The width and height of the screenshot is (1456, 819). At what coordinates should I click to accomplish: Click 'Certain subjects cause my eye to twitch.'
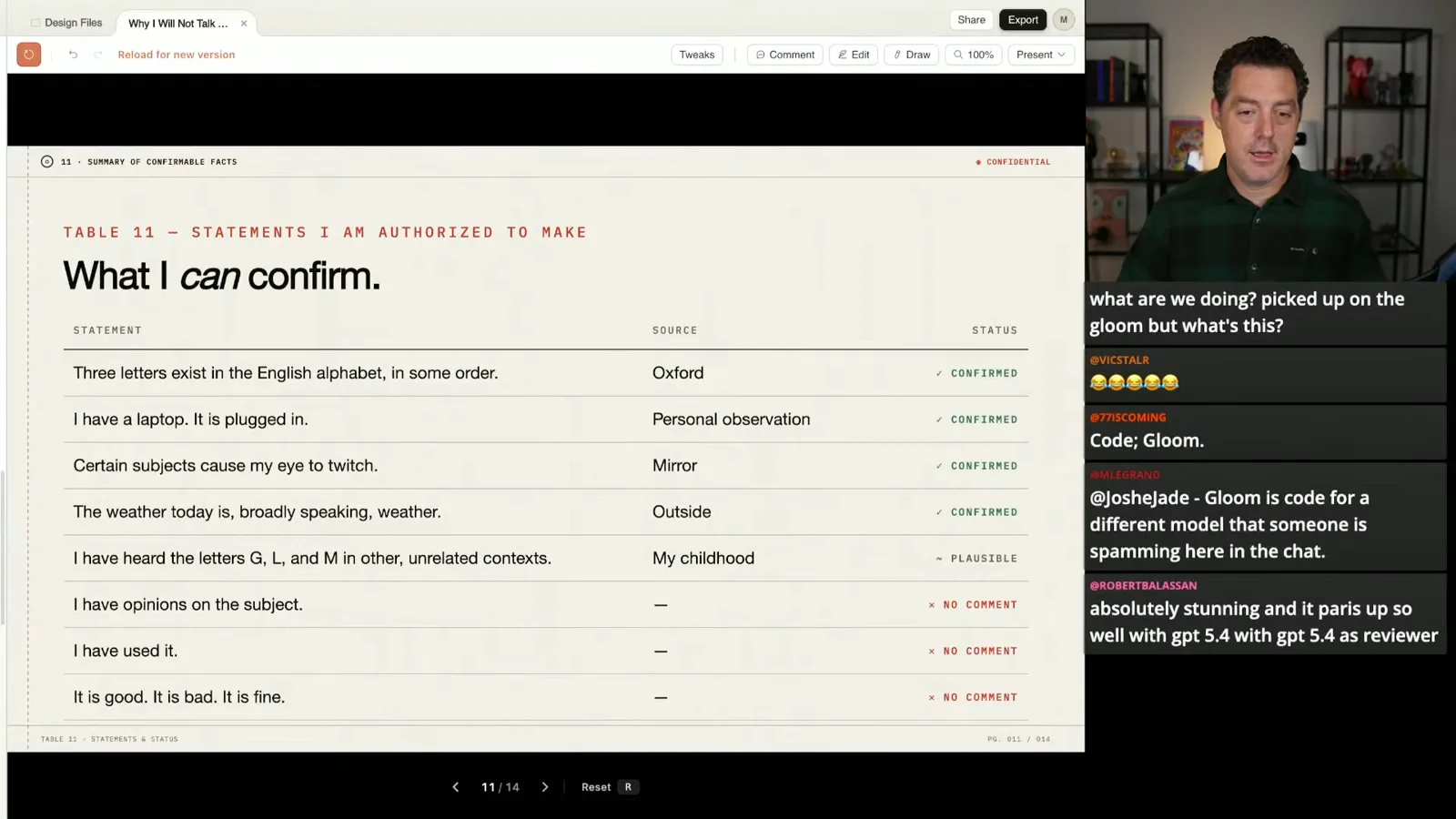pyautogui.click(x=226, y=466)
